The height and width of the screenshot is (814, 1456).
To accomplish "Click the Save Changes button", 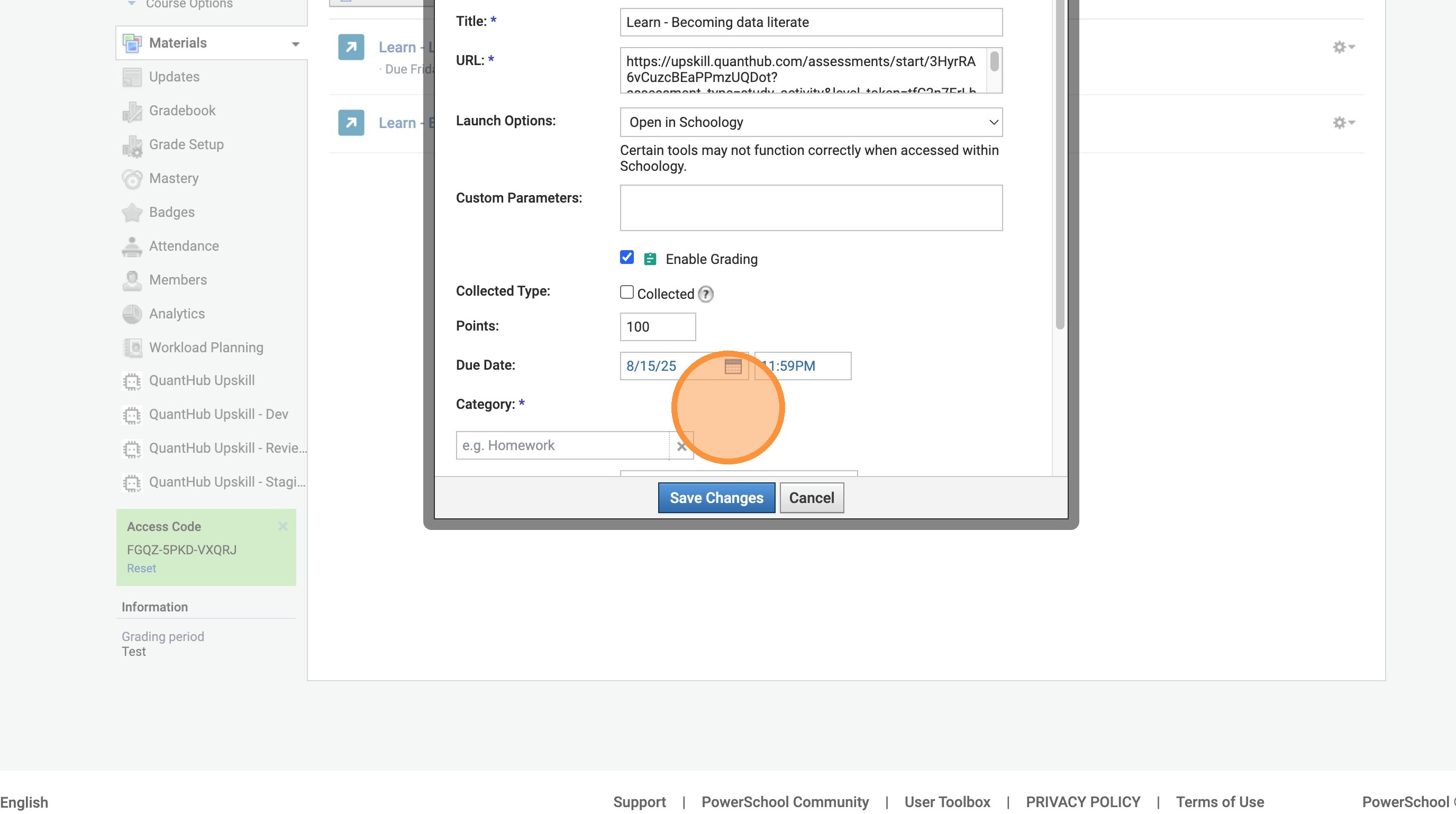I will pyautogui.click(x=715, y=498).
